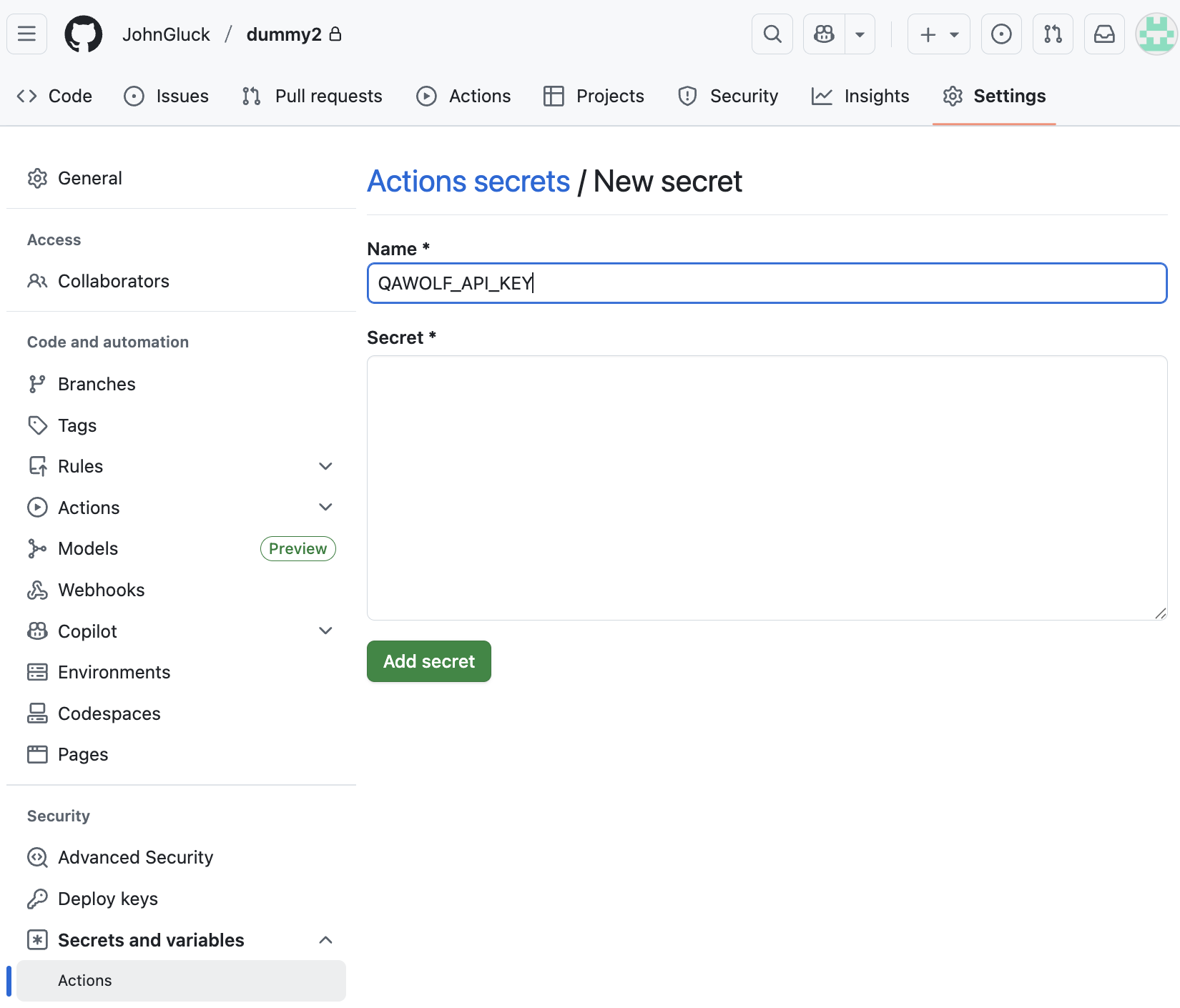This screenshot has width=1180, height=1008.
Task: Click the Tags label icon
Action: [37, 425]
